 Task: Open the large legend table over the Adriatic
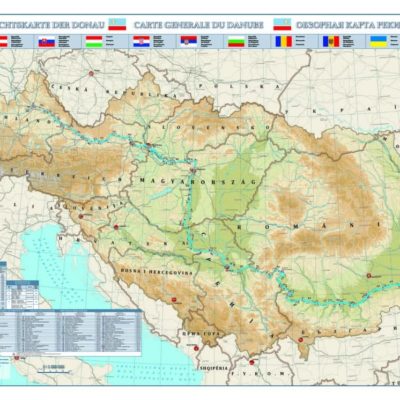(x=71, y=331)
